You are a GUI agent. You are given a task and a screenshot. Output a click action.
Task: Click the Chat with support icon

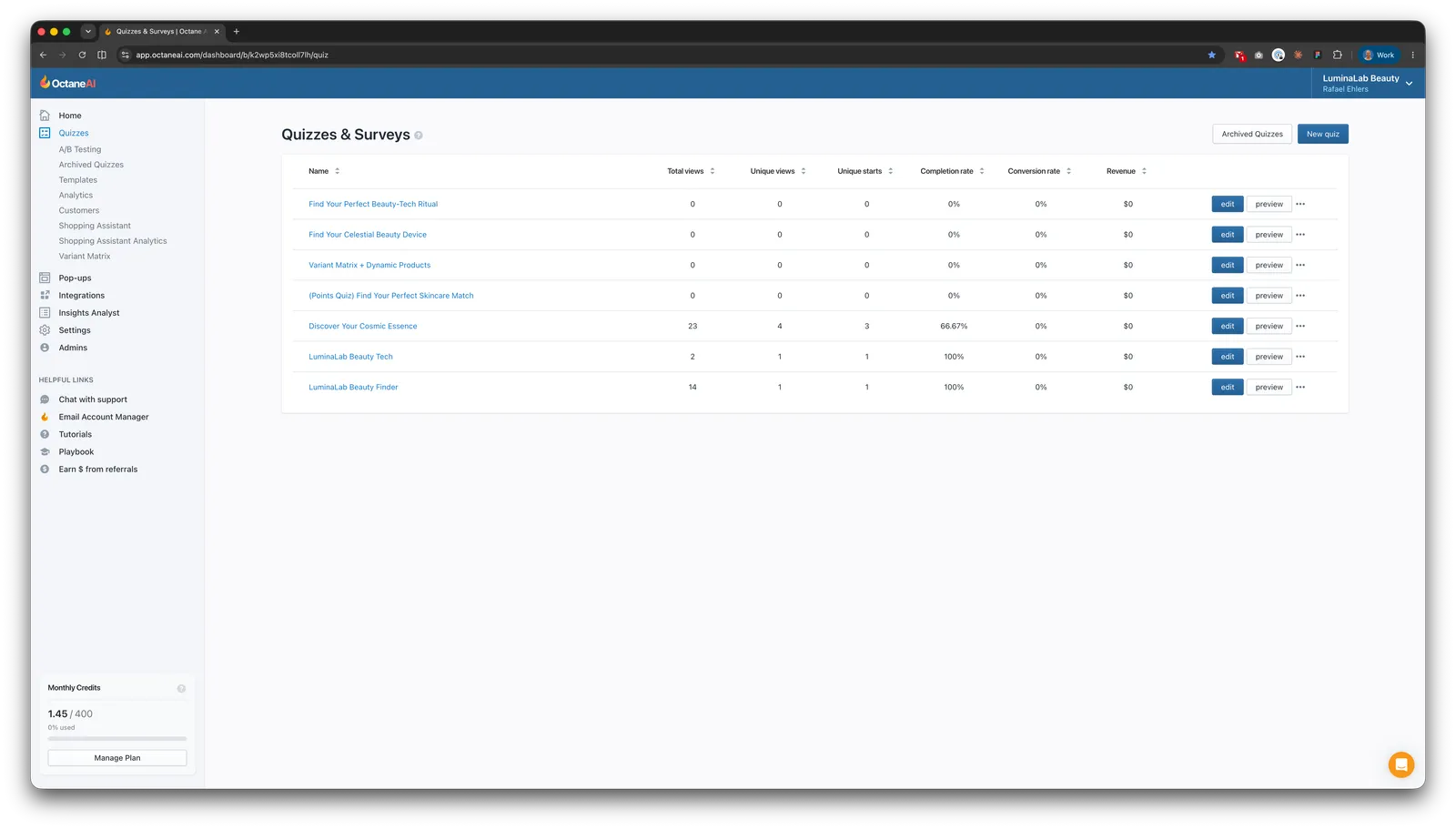[x=45, y=399]
